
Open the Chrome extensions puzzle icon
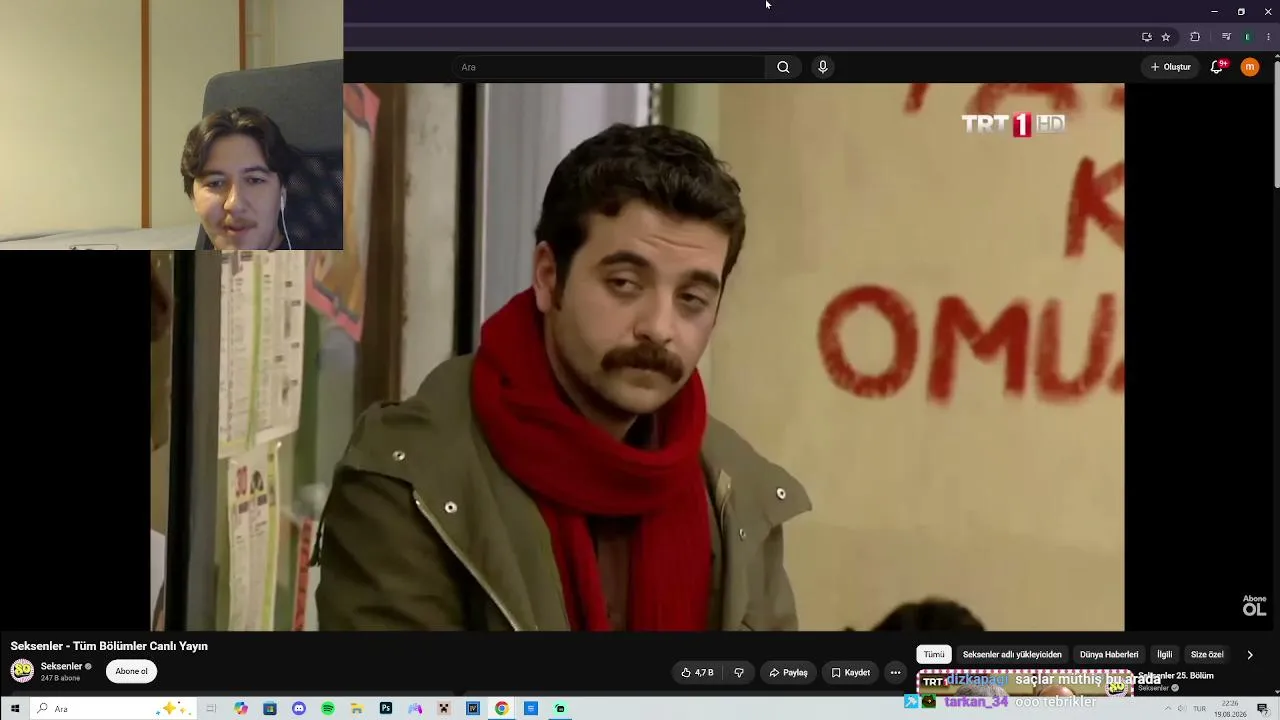pyautogui.click(x=1195, y=37)
